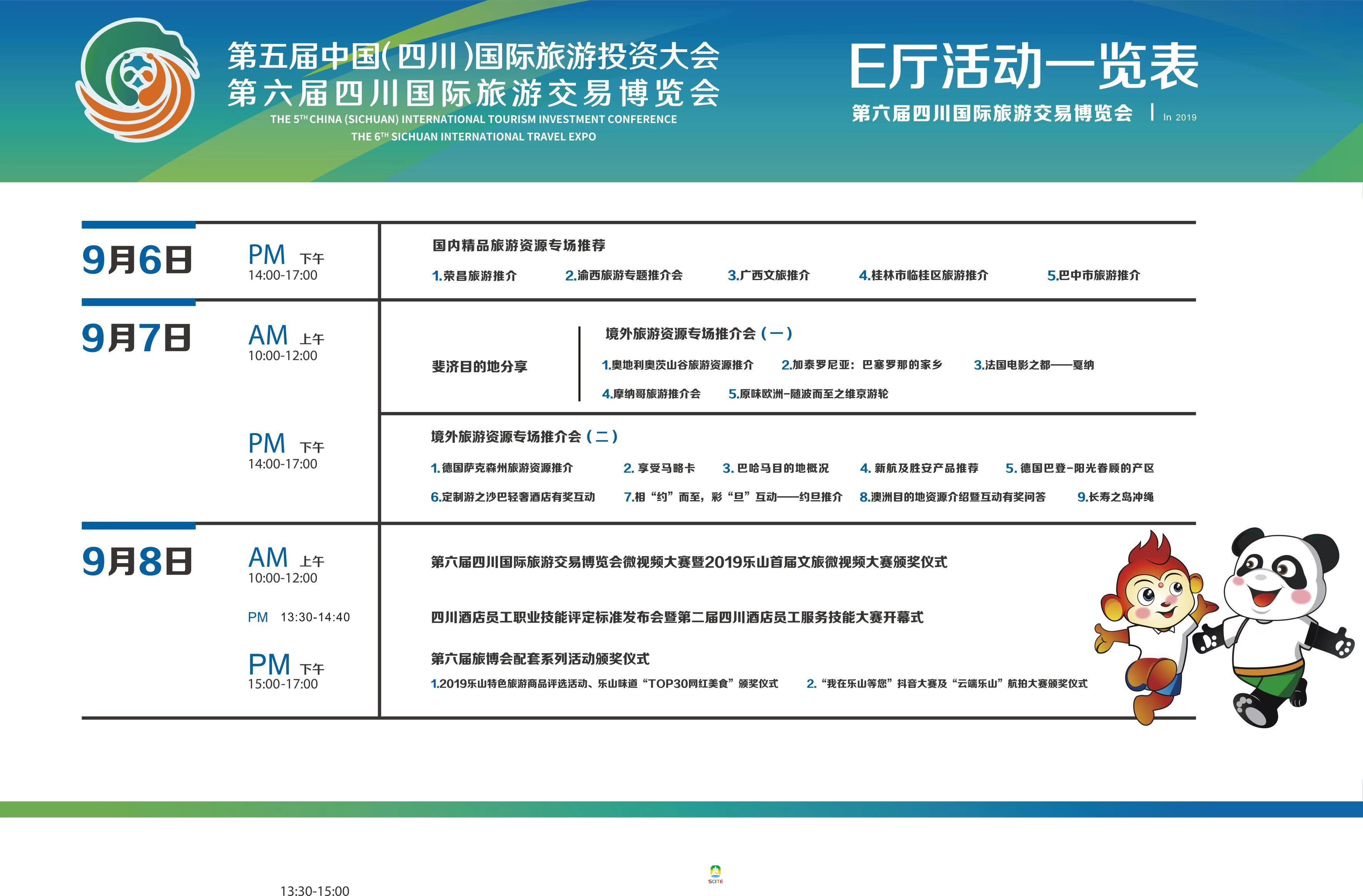Click the stray '13:30-15:00' text at bottom
1363x896 pixels.
[314, 890]
